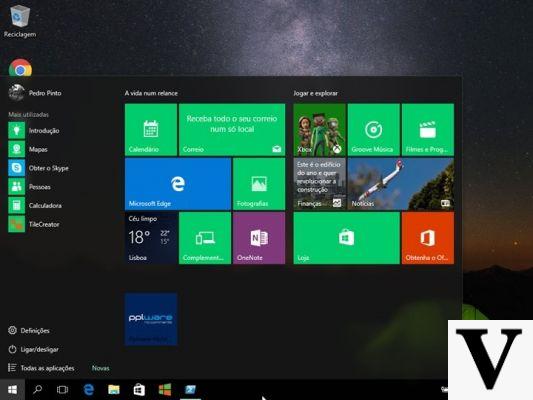Open the Obtenha o Office tile
This screenshot has width=533, height=400.
click(x=428, y=238)
